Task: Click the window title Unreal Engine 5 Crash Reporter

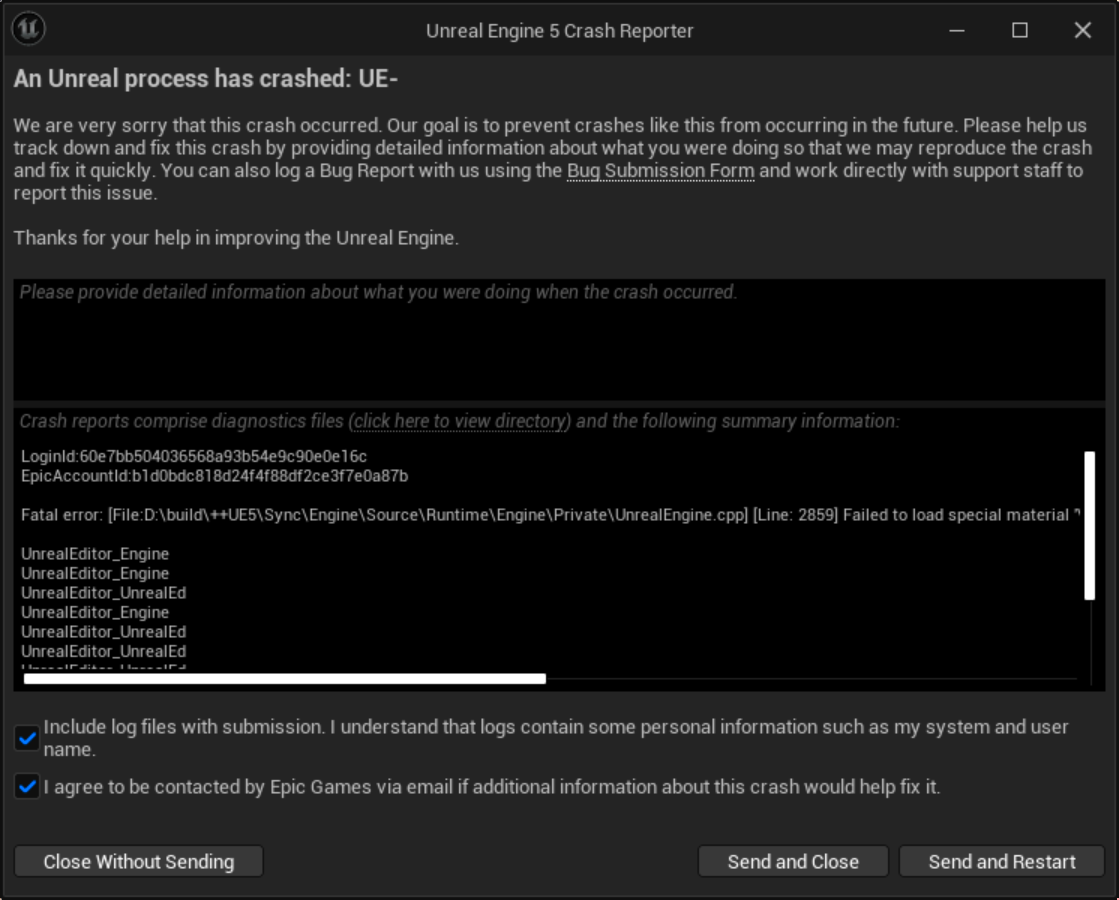Action: tap(560, 31)
